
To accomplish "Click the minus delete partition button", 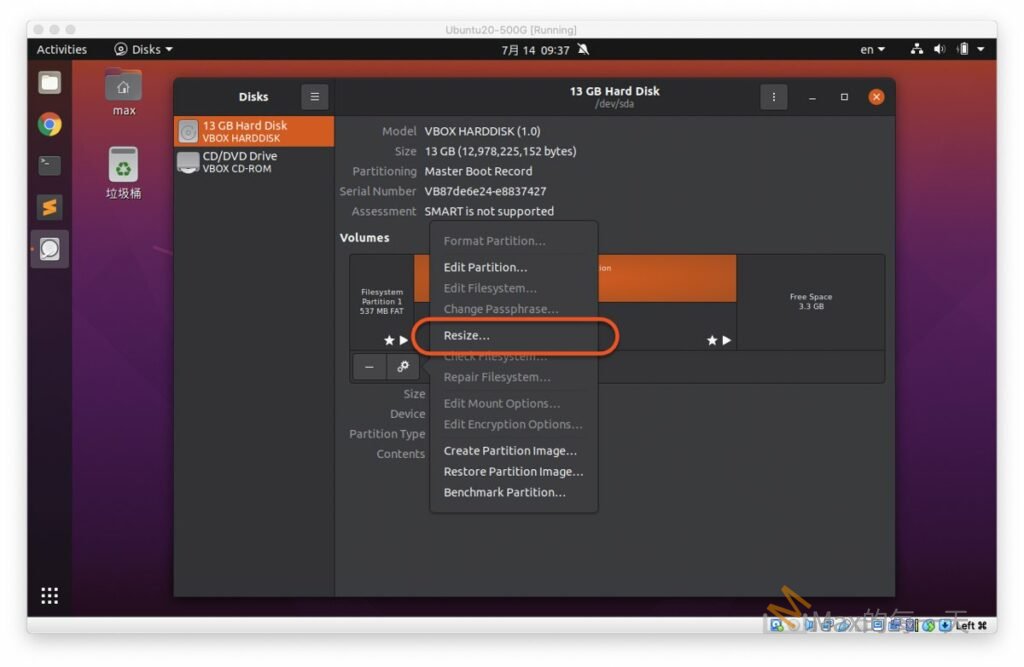I will (x=369, y=367).
